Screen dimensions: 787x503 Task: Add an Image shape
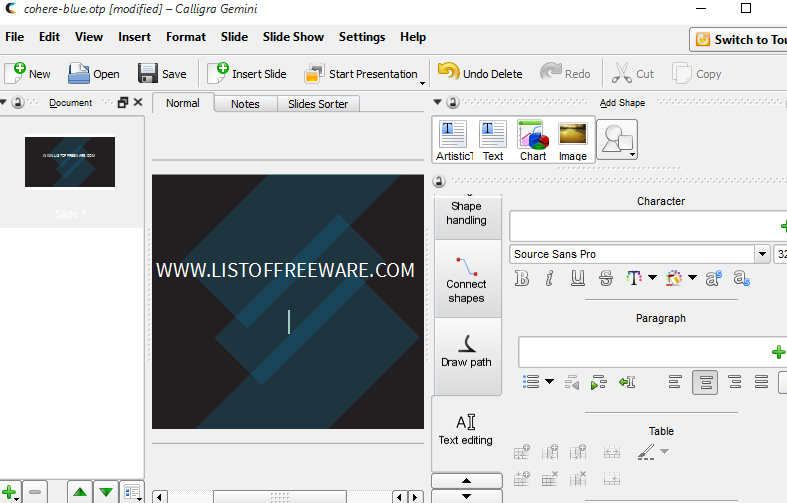click(573, 141)
